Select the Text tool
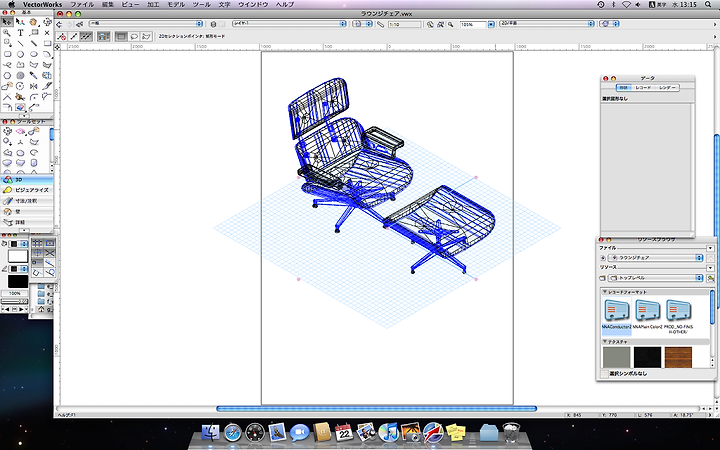The image size is (720, 450). point(20,33)
